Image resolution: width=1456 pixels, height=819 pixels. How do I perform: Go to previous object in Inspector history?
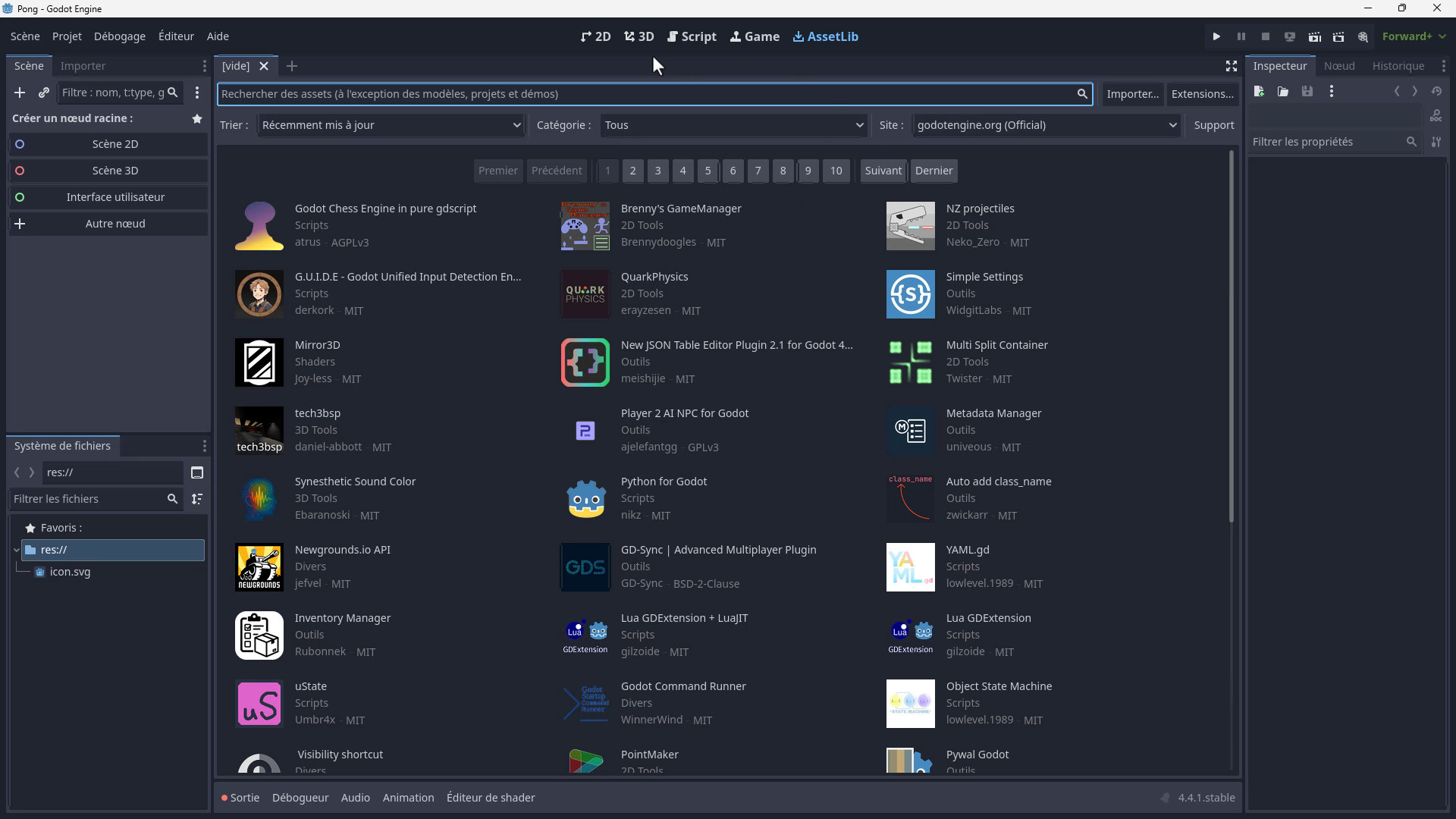pyautogui.click(x=1397, y=92)
